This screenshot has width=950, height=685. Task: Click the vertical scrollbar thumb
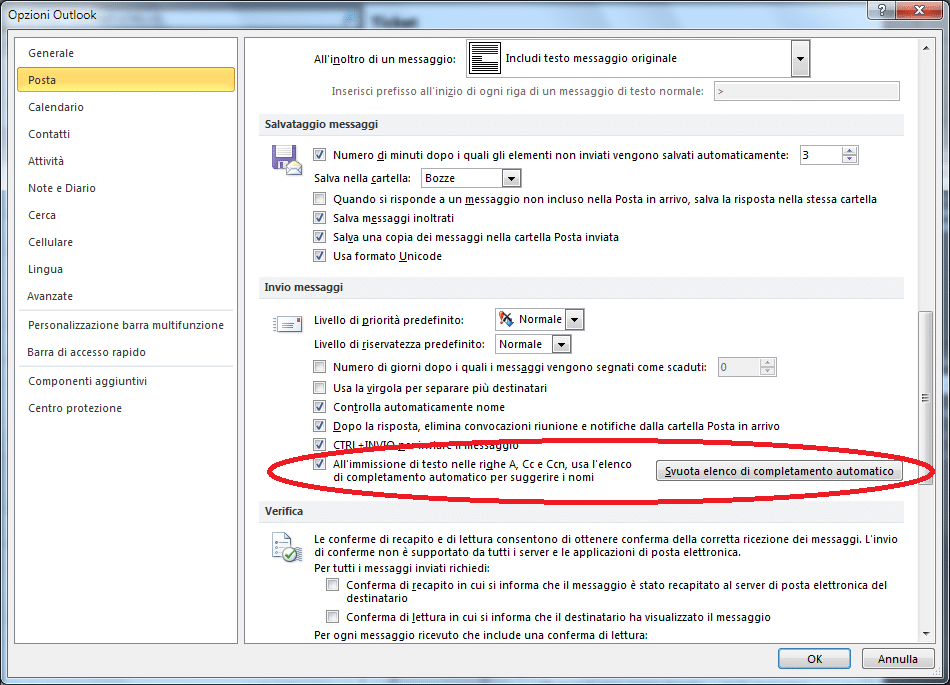[926, 398]
